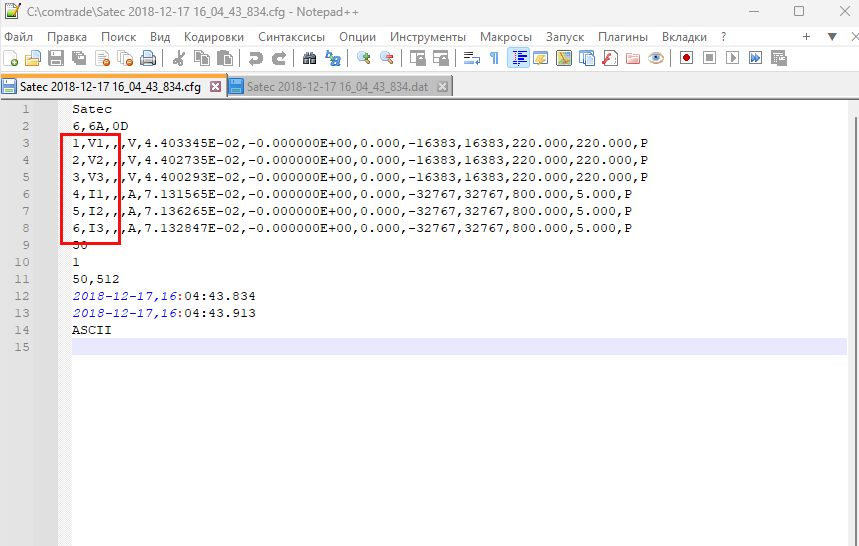The width and height of the screenshot is (859, 546).
Task: Click the Open file folder icon
Action: [33, 58]
